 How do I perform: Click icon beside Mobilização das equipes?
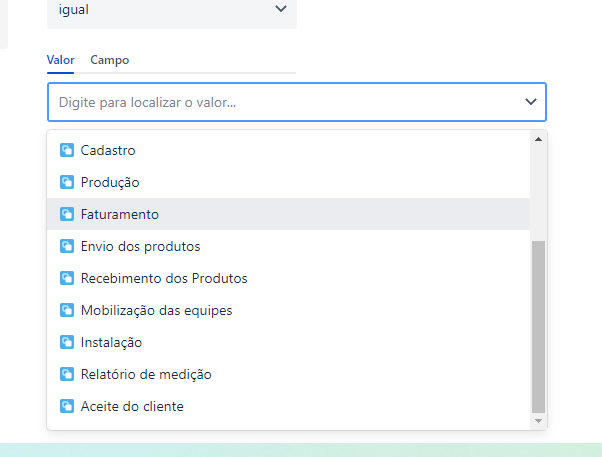coord(67,310)
